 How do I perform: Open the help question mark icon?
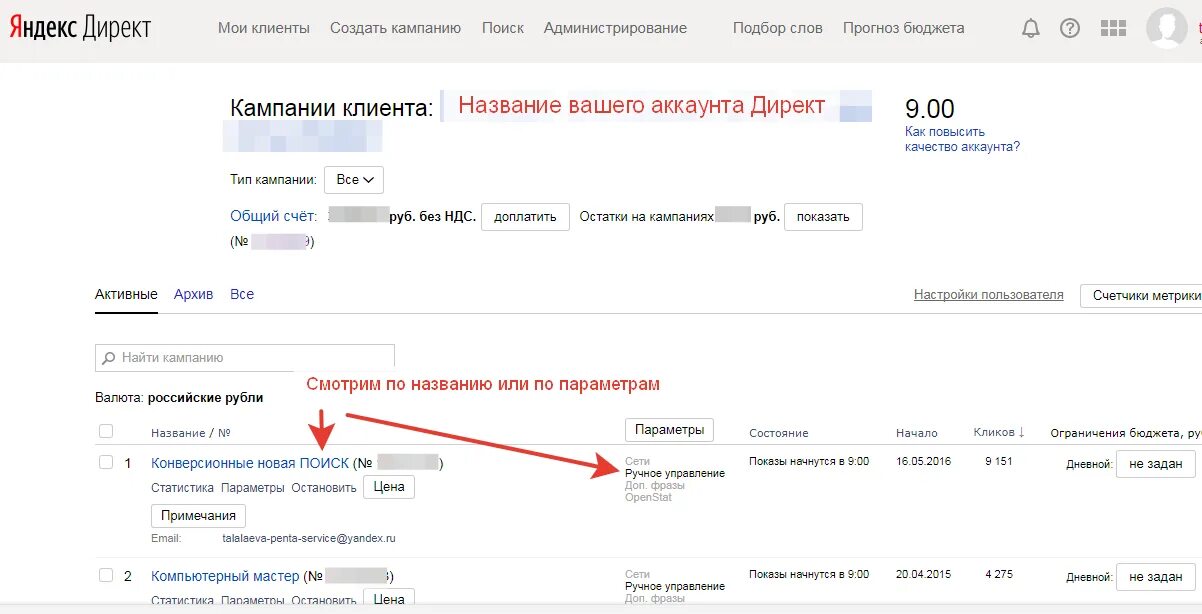pos(1070,28)
